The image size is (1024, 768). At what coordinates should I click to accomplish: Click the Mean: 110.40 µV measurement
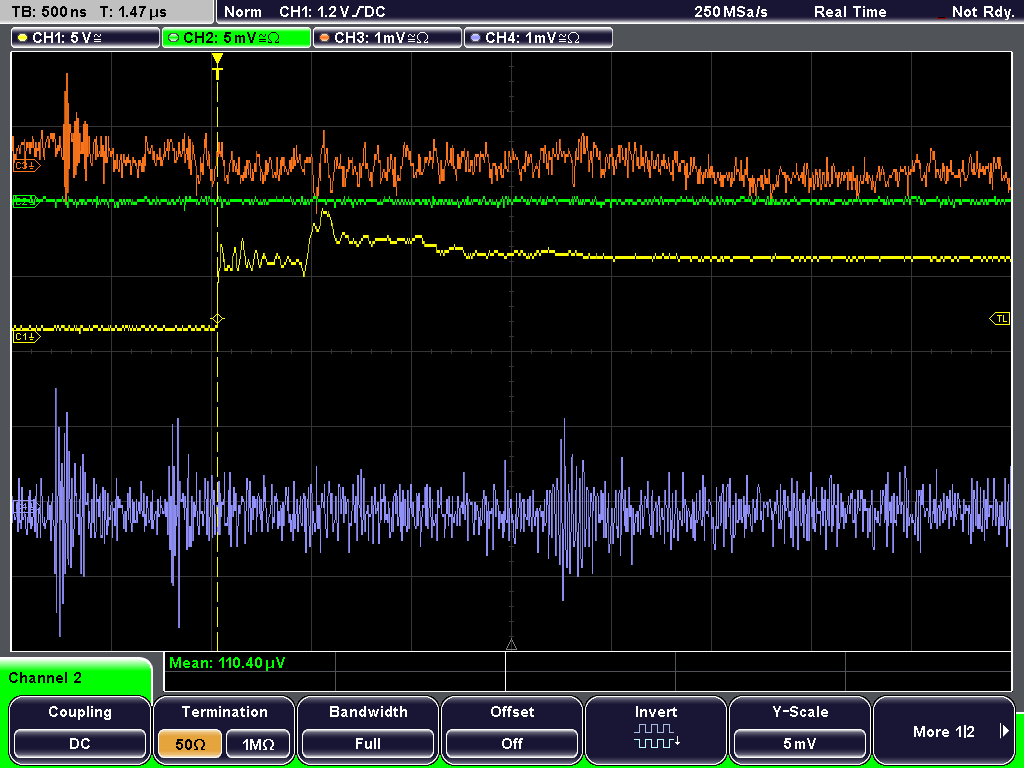227,663
